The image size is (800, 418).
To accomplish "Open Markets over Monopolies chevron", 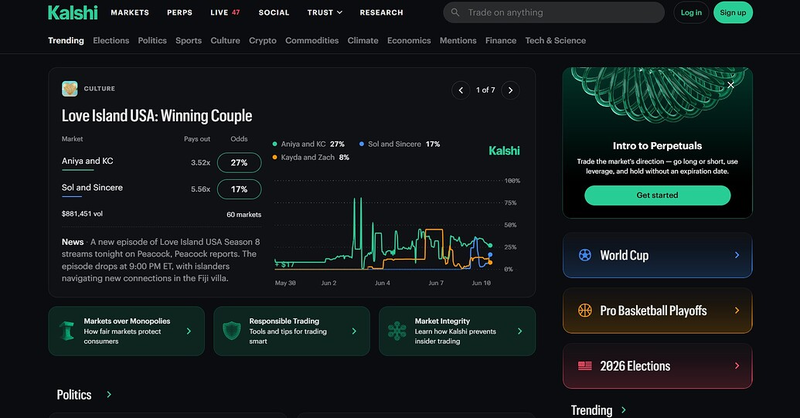I will click(189, 331).
